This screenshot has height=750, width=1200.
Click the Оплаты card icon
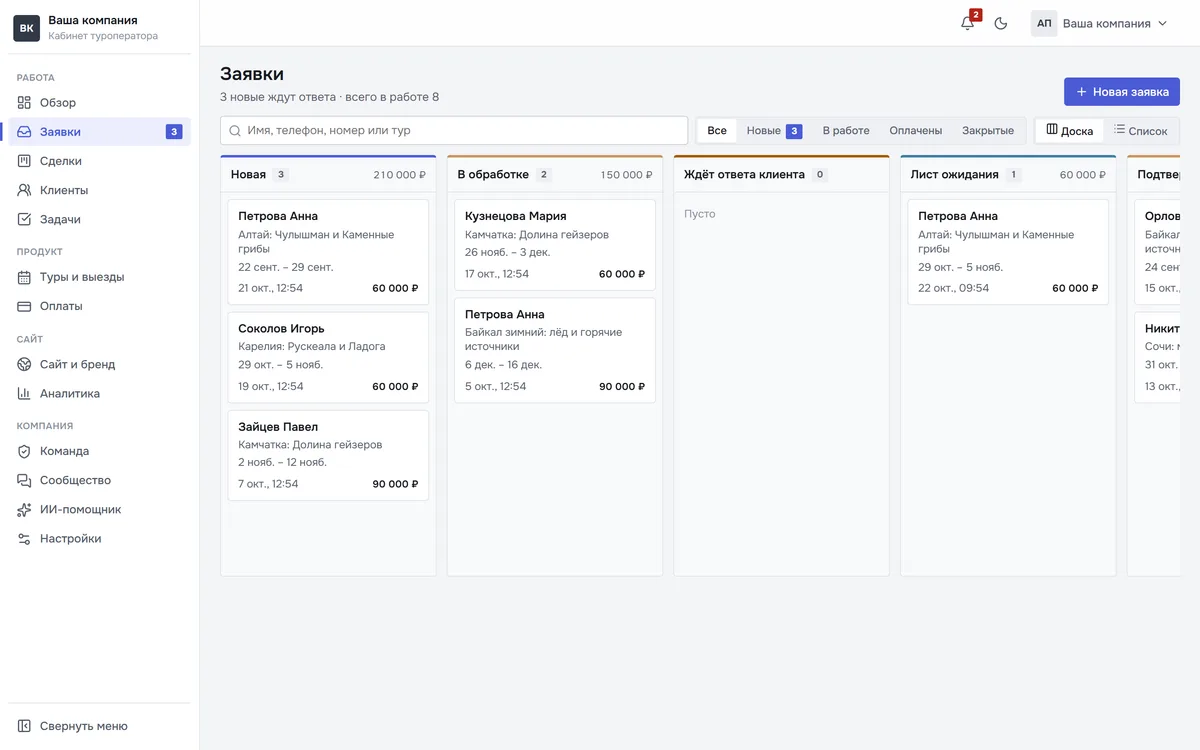click(x=25, y=306)
